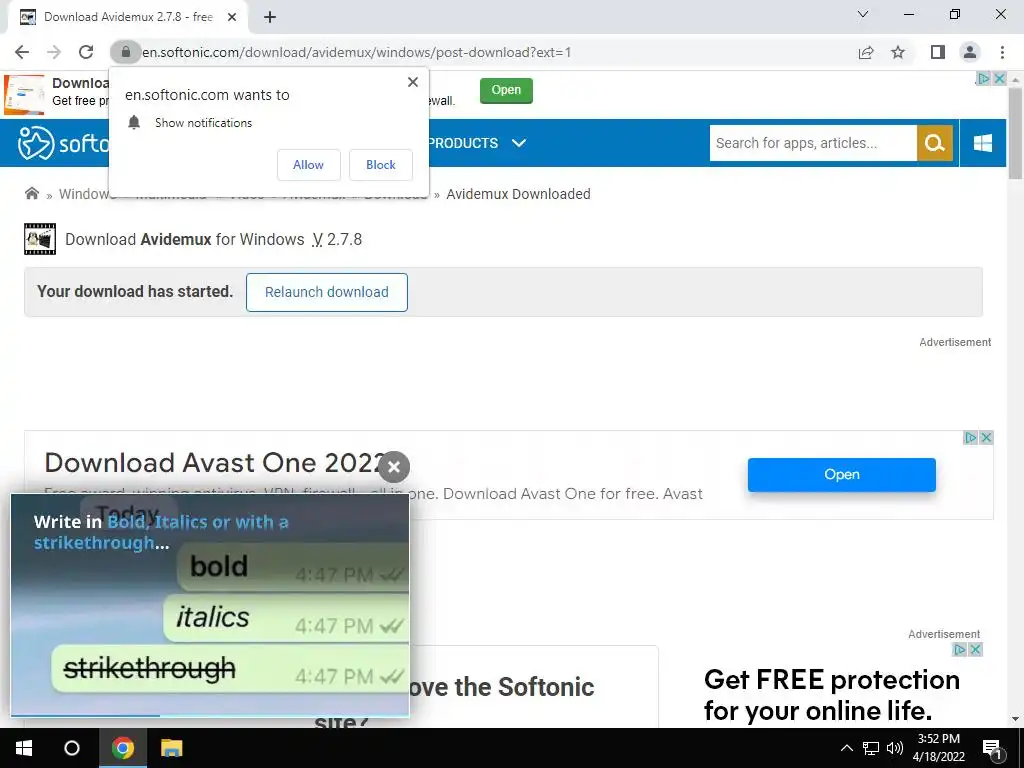Screen dimensions: 1024x768
Task: Click Get FREE protection ad text
Action: coord(831,695)
